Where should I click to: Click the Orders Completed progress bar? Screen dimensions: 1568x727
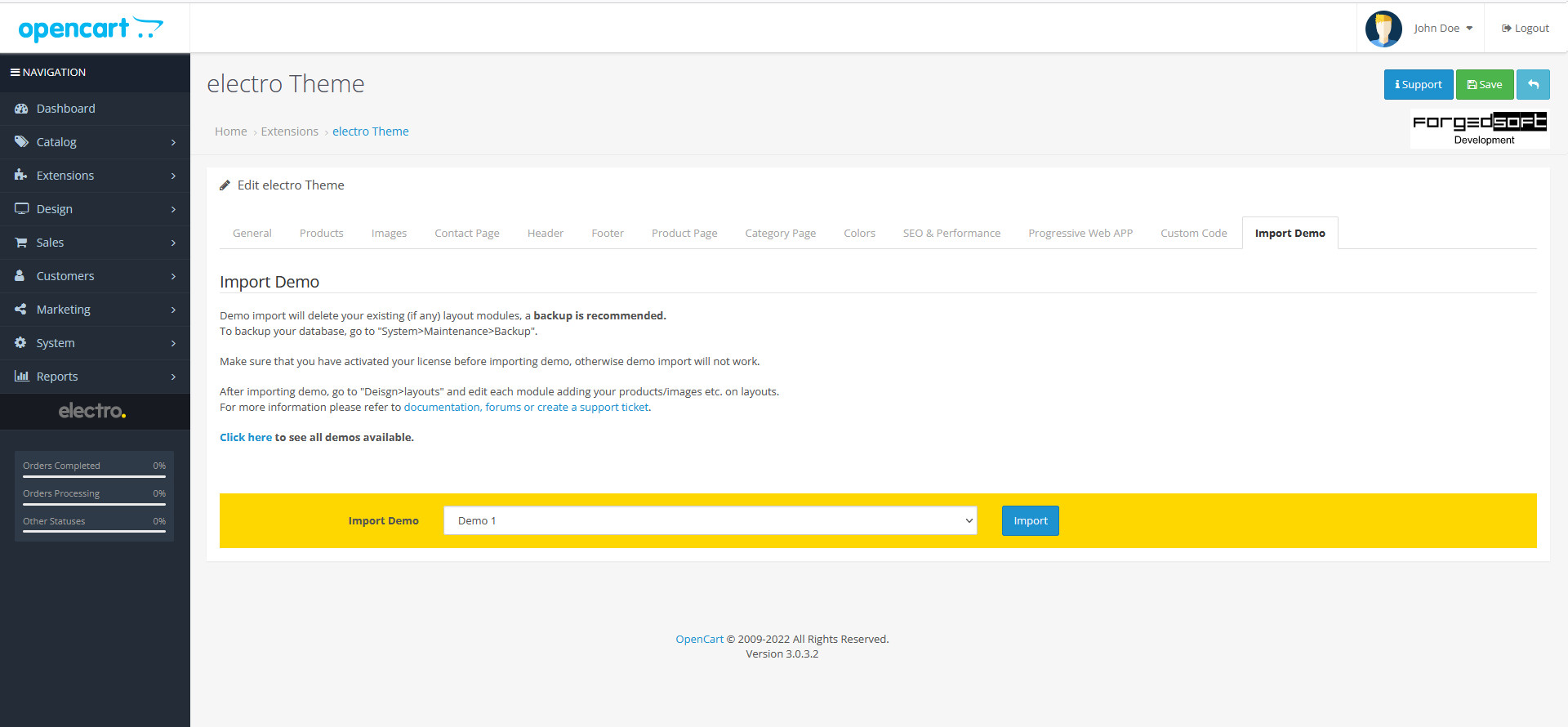tap(94, 476)
